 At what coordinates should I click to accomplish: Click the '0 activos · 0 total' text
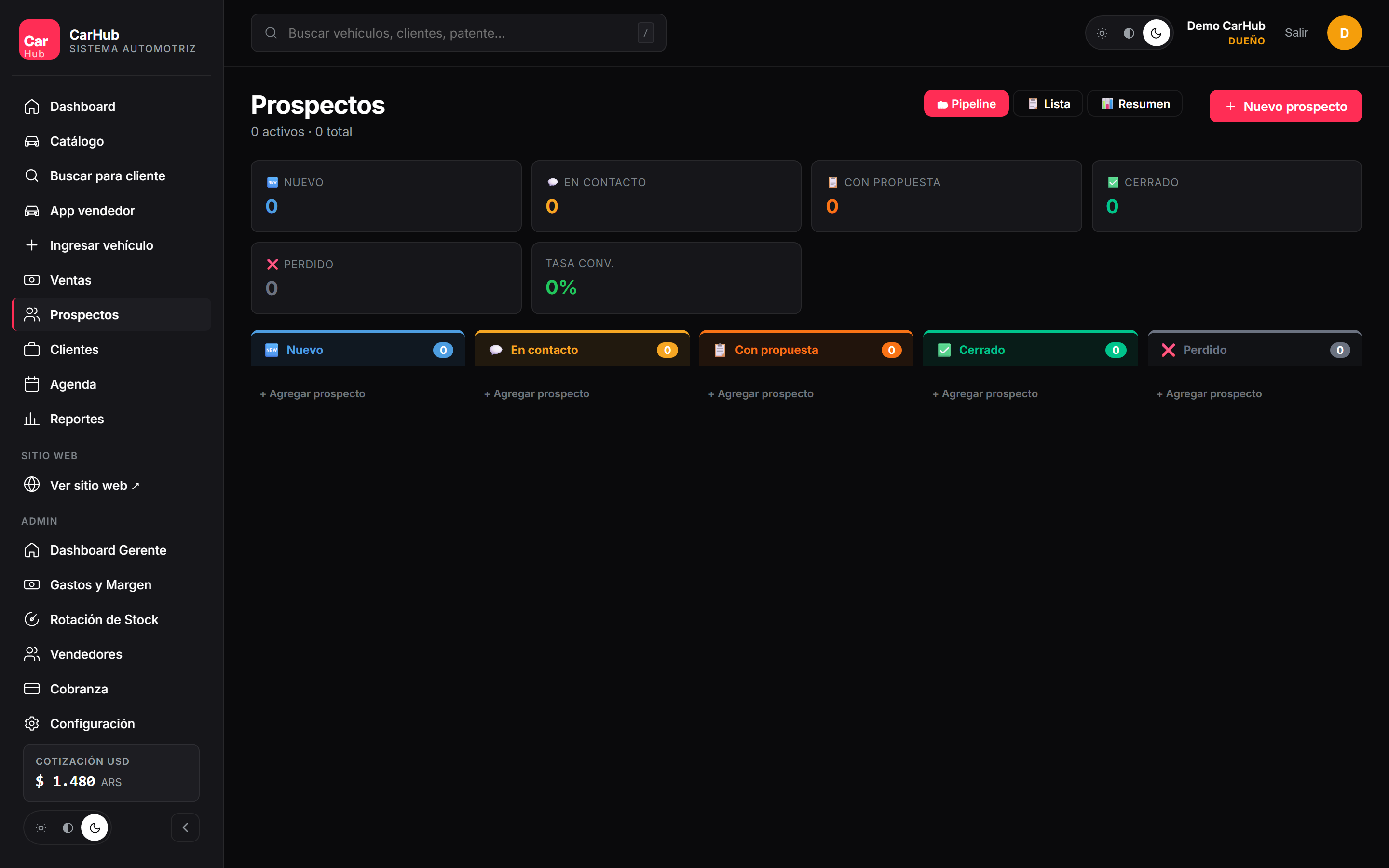pos(301,132)
